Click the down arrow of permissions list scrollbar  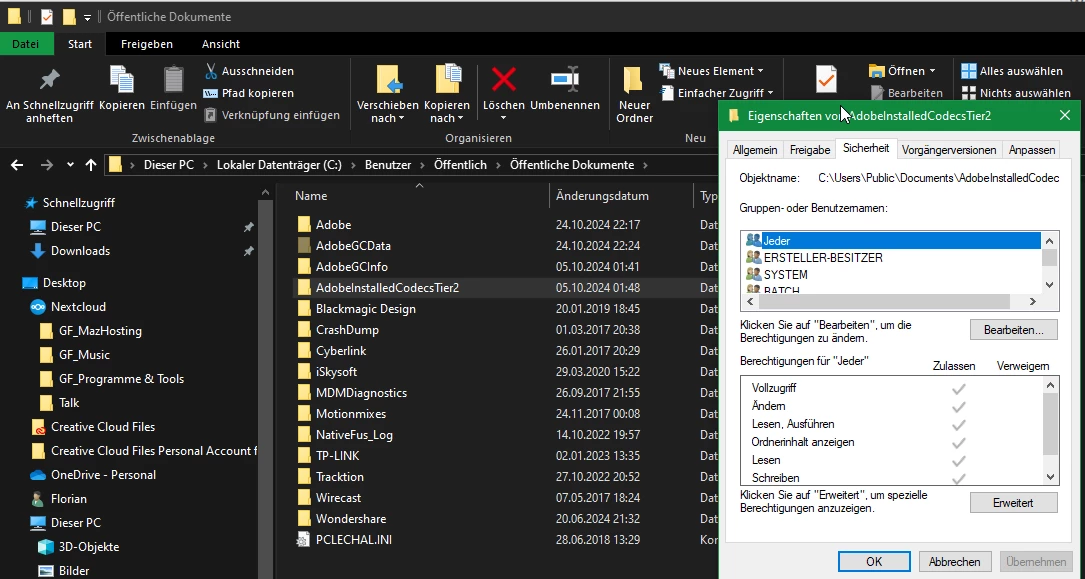(x=1050, y=477)
